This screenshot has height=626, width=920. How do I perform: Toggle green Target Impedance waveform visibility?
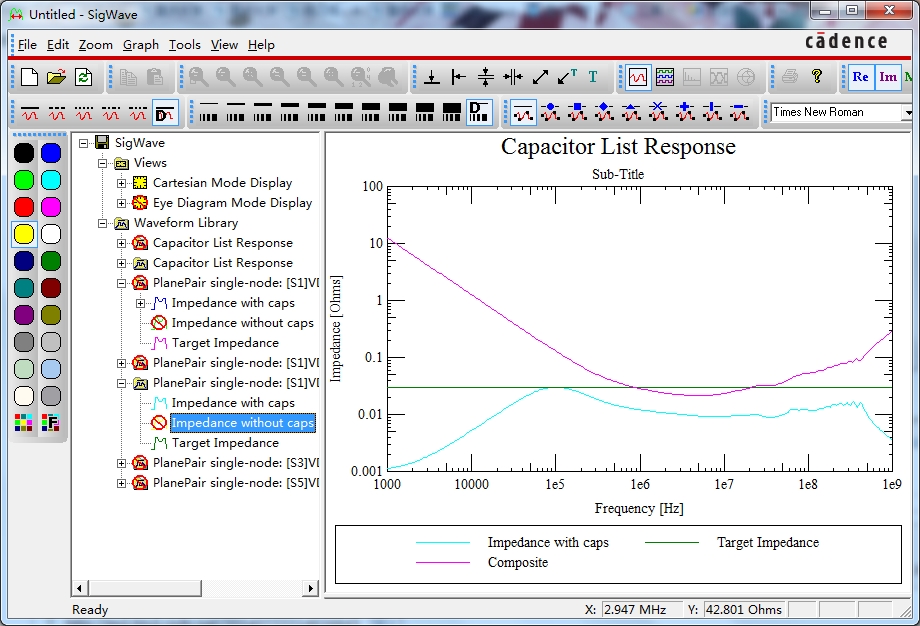pos(160,443)
